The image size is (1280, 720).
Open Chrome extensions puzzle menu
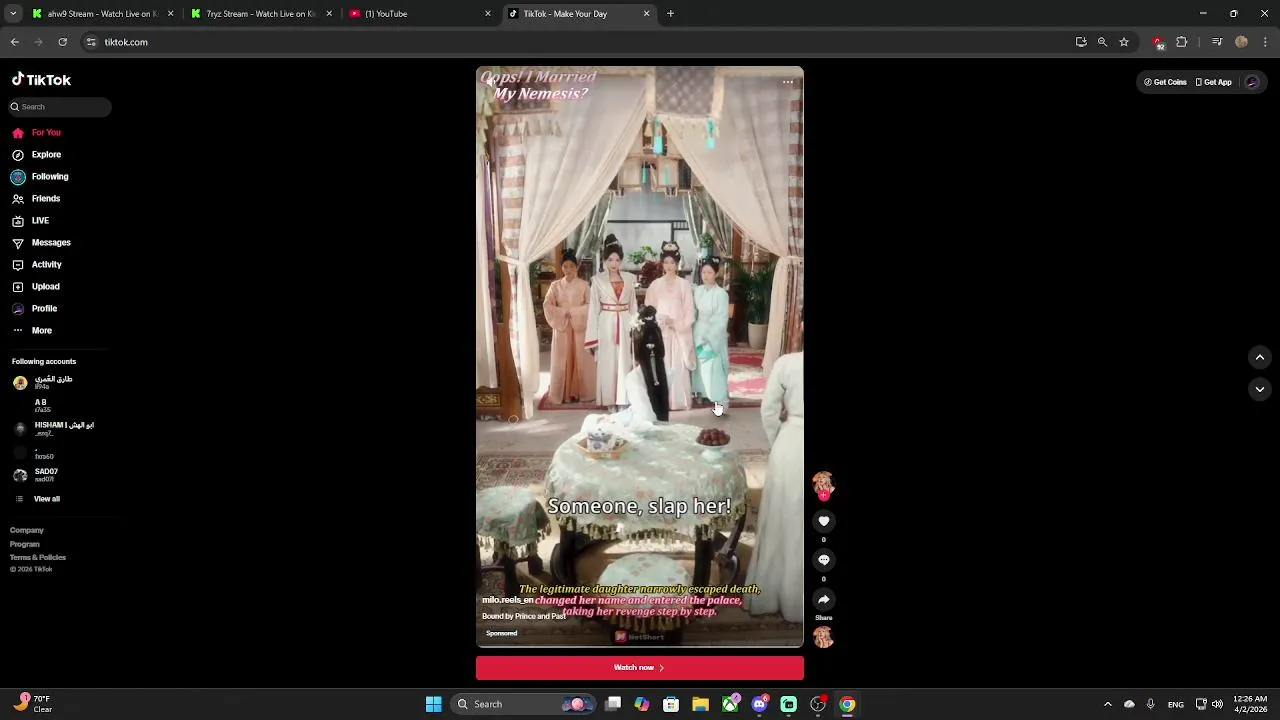(1181, 42)
